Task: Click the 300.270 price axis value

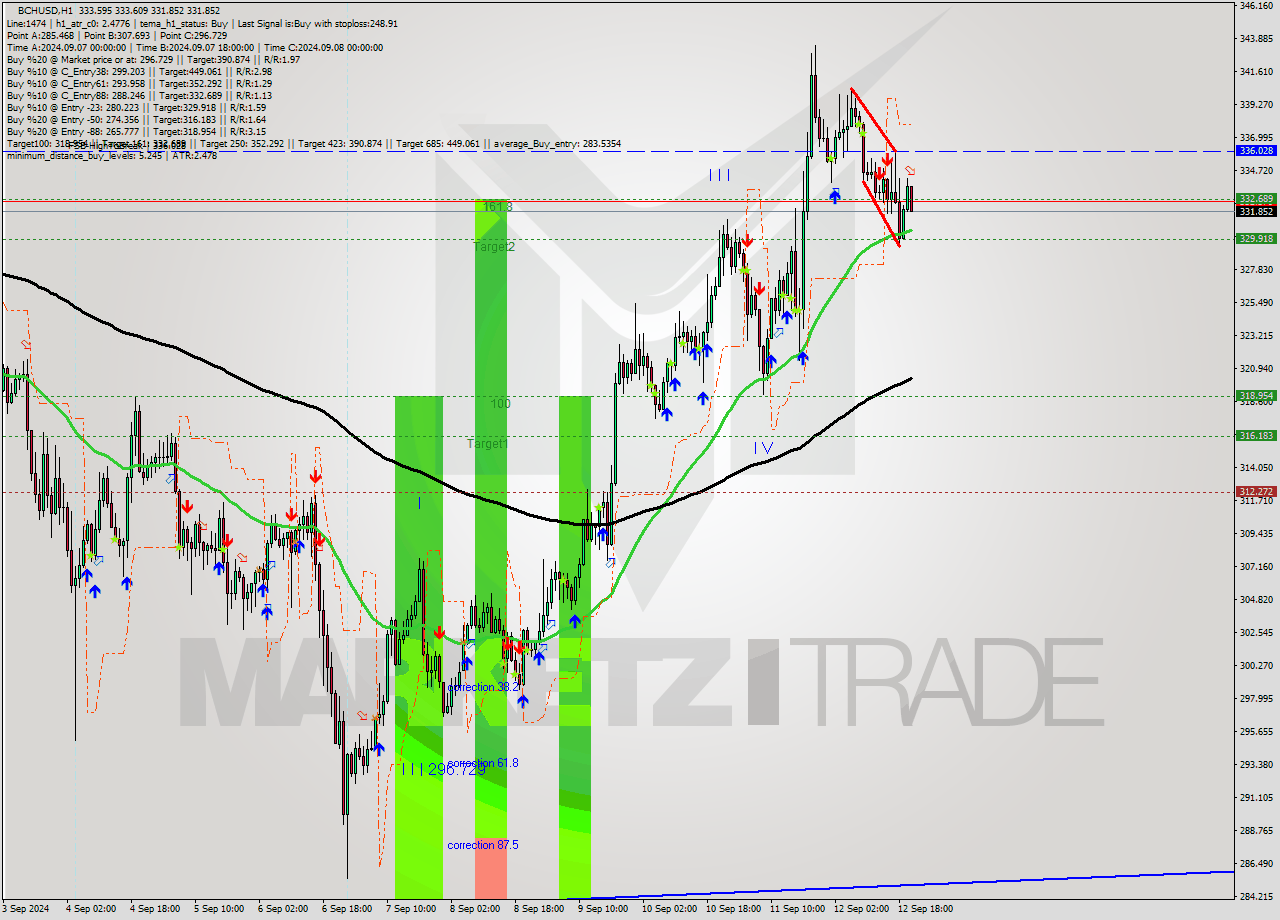Action: pyautogui.click(x=1256, y=666)
